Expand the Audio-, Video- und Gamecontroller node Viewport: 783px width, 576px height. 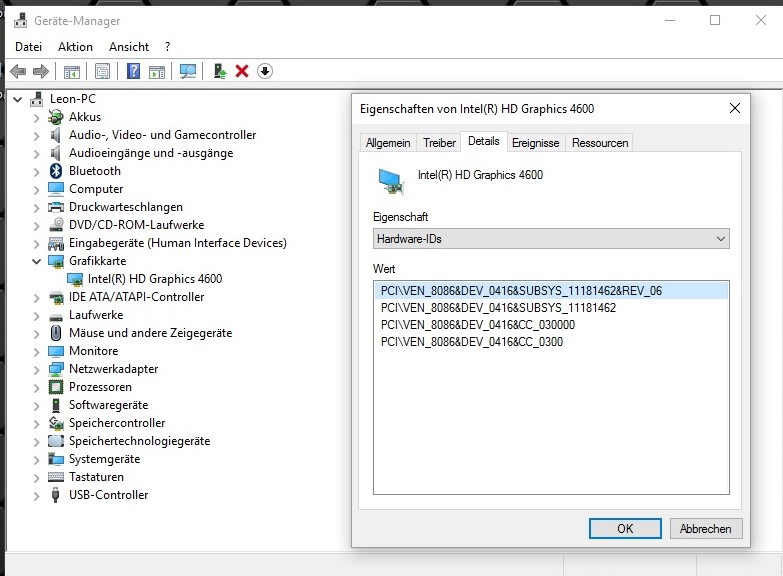point(36,135)
